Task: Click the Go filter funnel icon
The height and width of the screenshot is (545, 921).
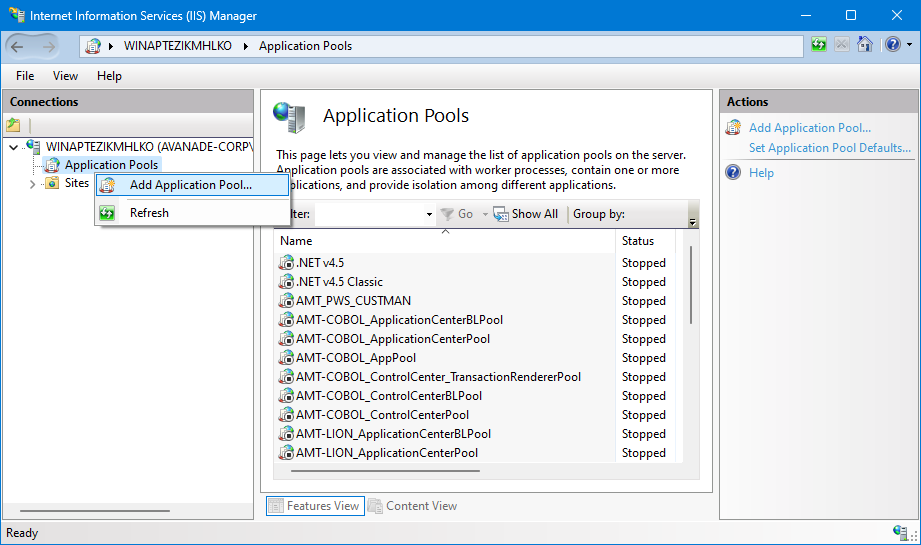Action: 447,214
